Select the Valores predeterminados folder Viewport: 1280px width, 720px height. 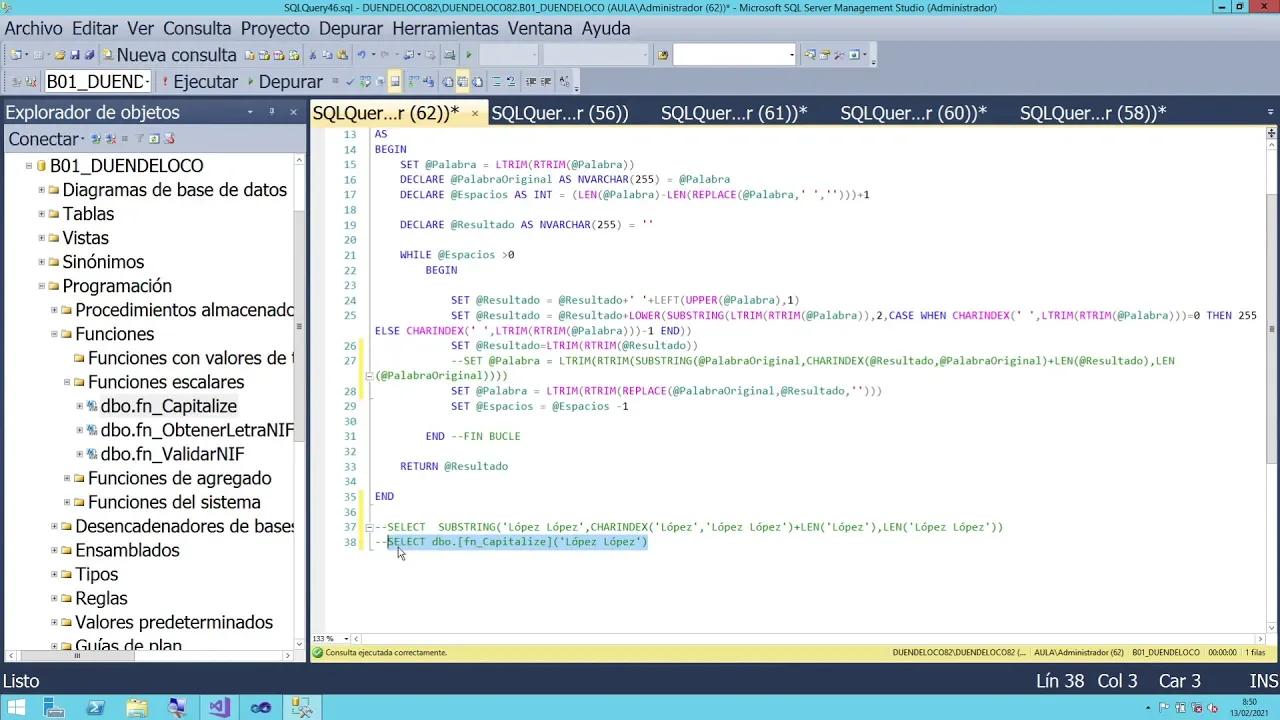(x=174, y=622)
